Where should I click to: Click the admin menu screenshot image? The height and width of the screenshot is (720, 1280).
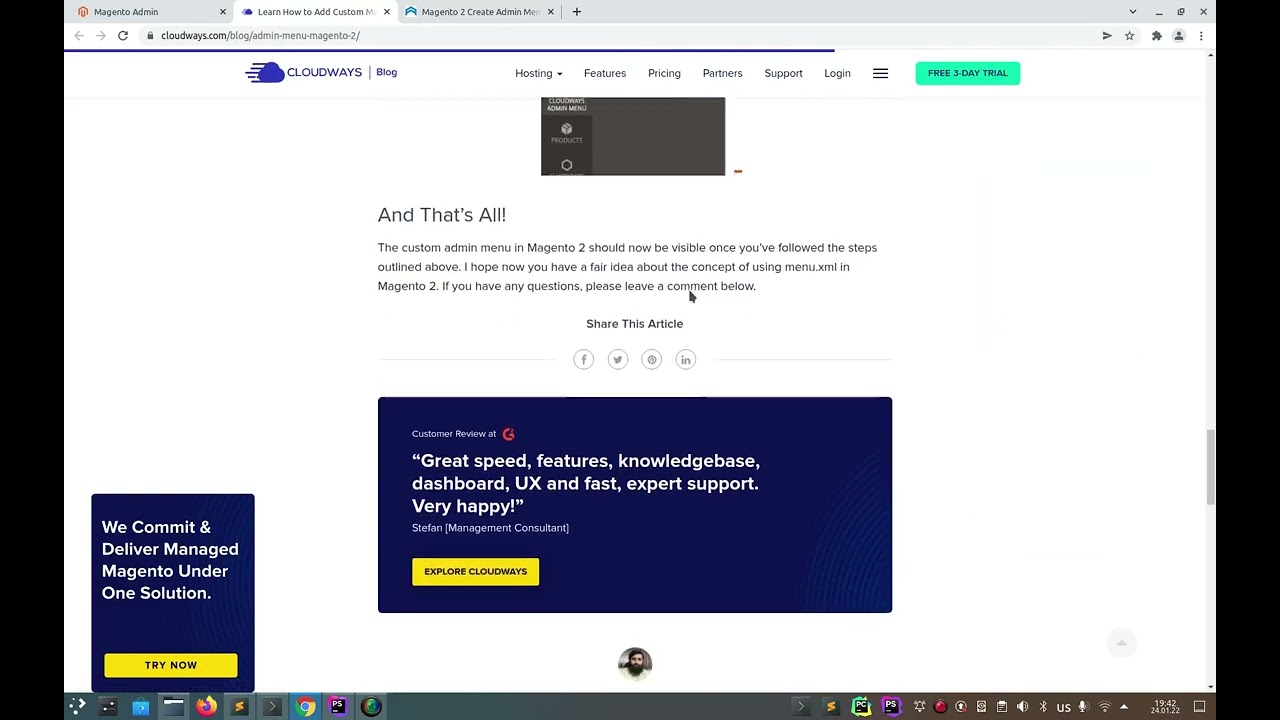point(633,136)
